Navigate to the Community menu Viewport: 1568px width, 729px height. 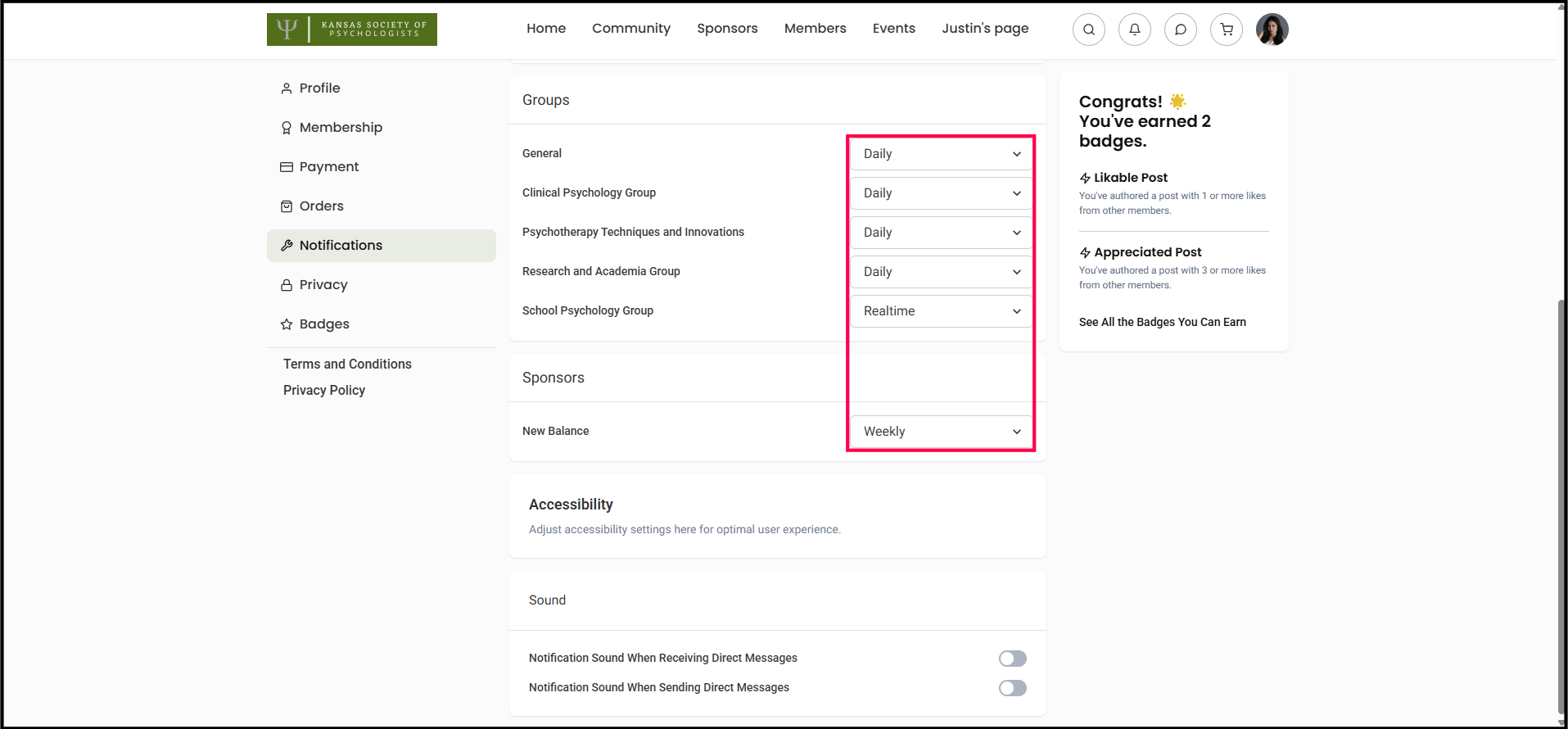[x=630, y=29]
